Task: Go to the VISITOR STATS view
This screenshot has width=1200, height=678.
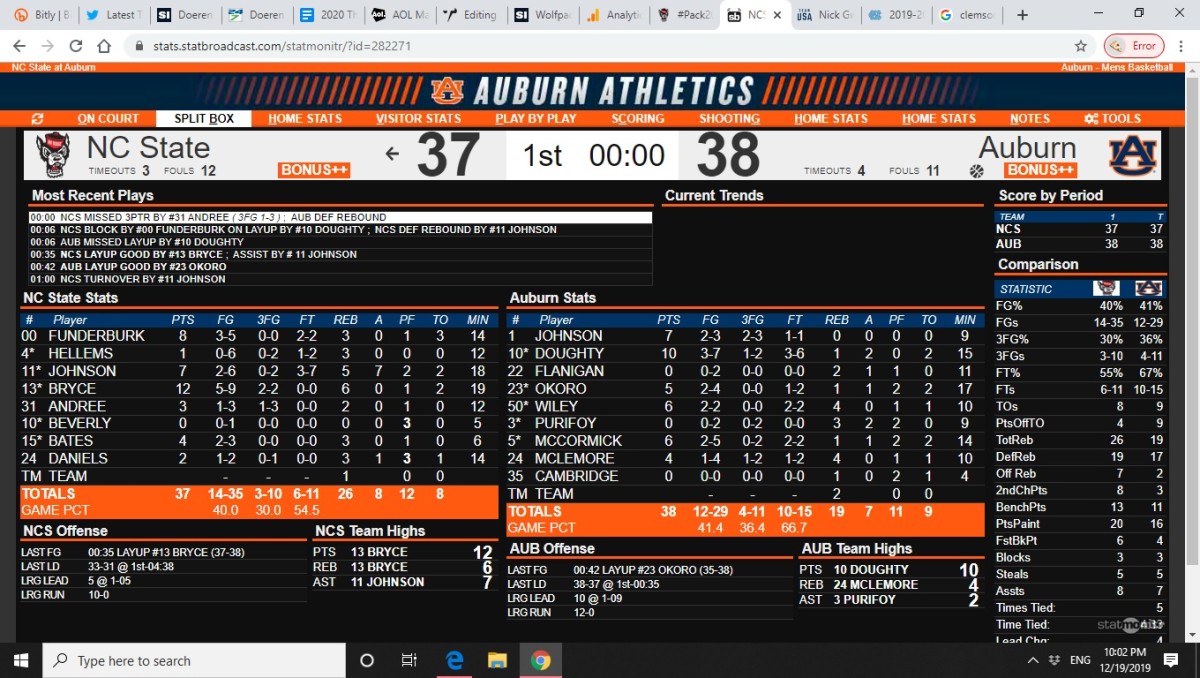Action: pos(418,118)
